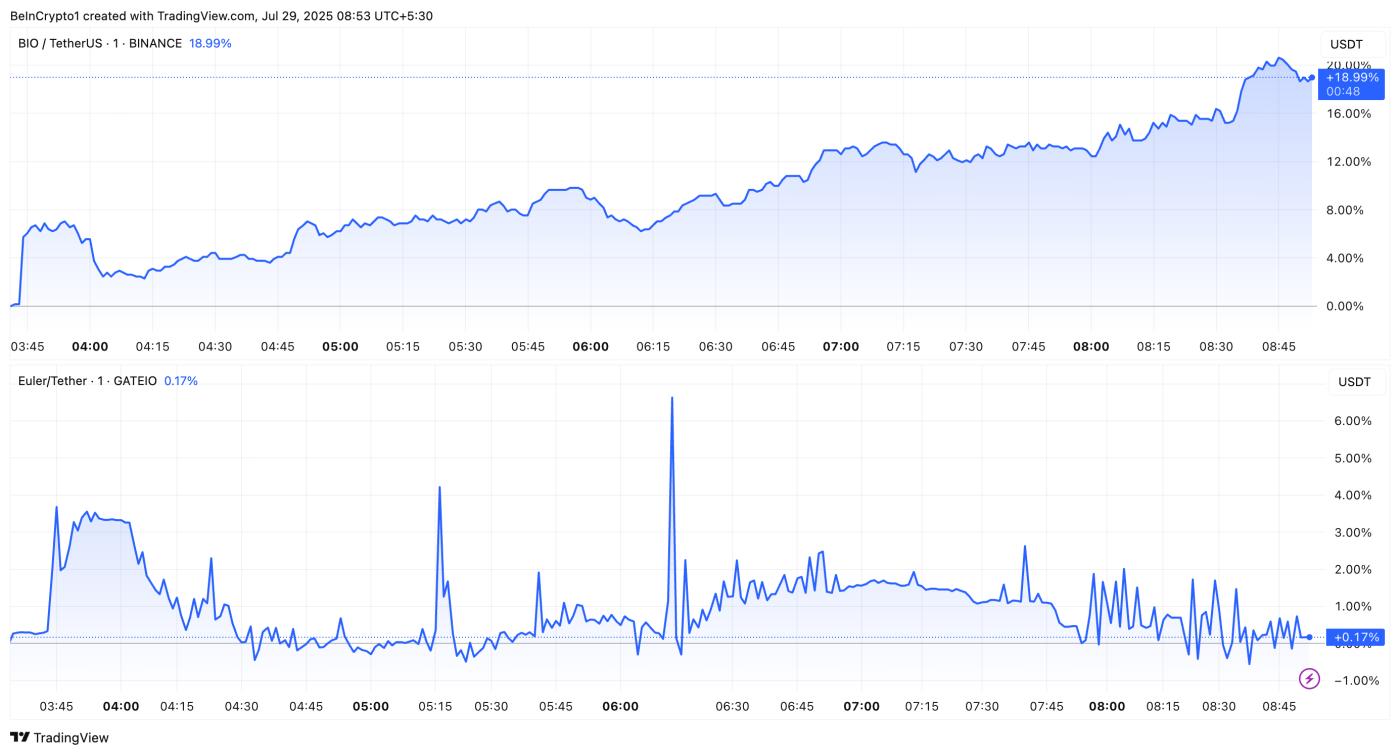Select the USDT unit button on top price scale
1400x755 pixels.
[x=1349, y=43]
